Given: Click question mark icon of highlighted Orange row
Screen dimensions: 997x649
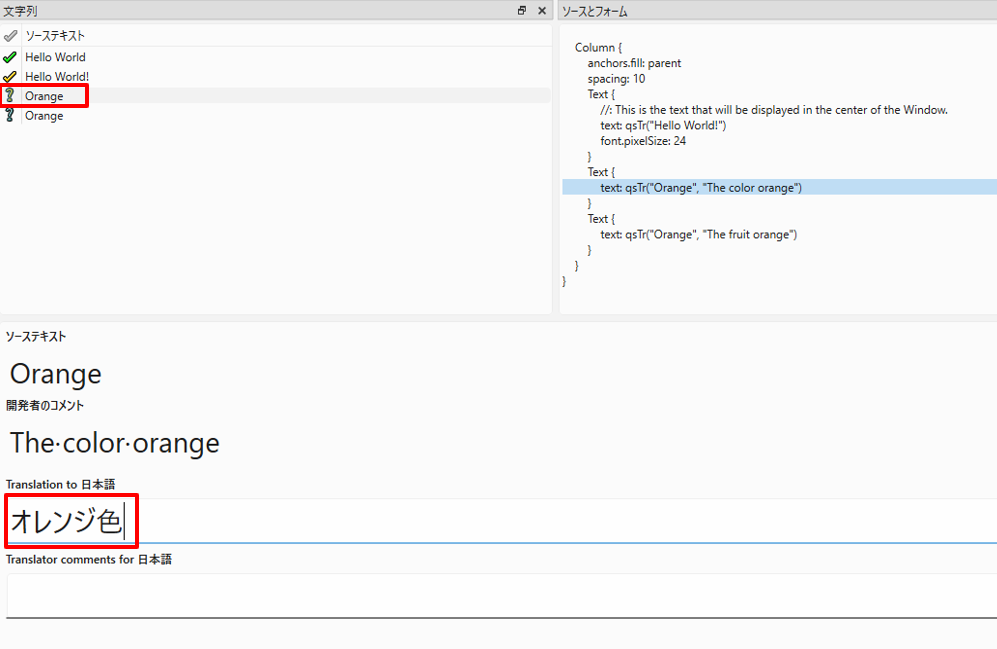Looking at the screenshot, I should pyautogui.click(x=10, y=96).
